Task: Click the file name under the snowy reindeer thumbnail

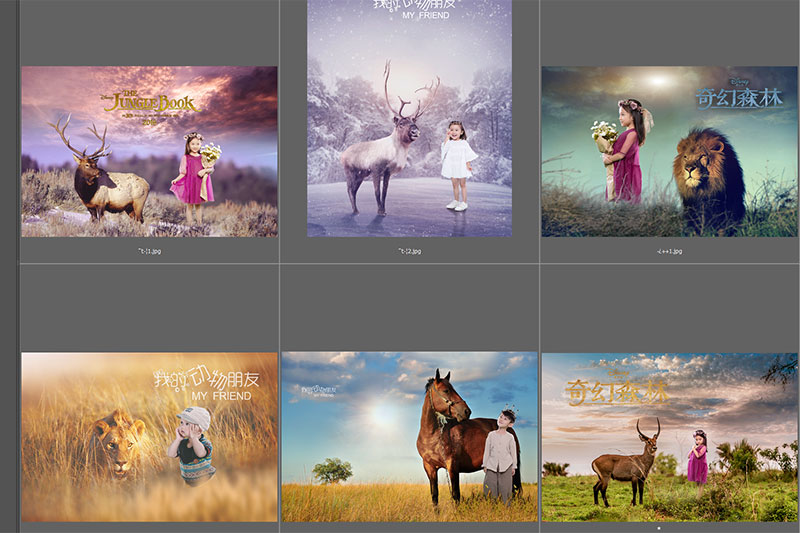Action: point(410,251)
